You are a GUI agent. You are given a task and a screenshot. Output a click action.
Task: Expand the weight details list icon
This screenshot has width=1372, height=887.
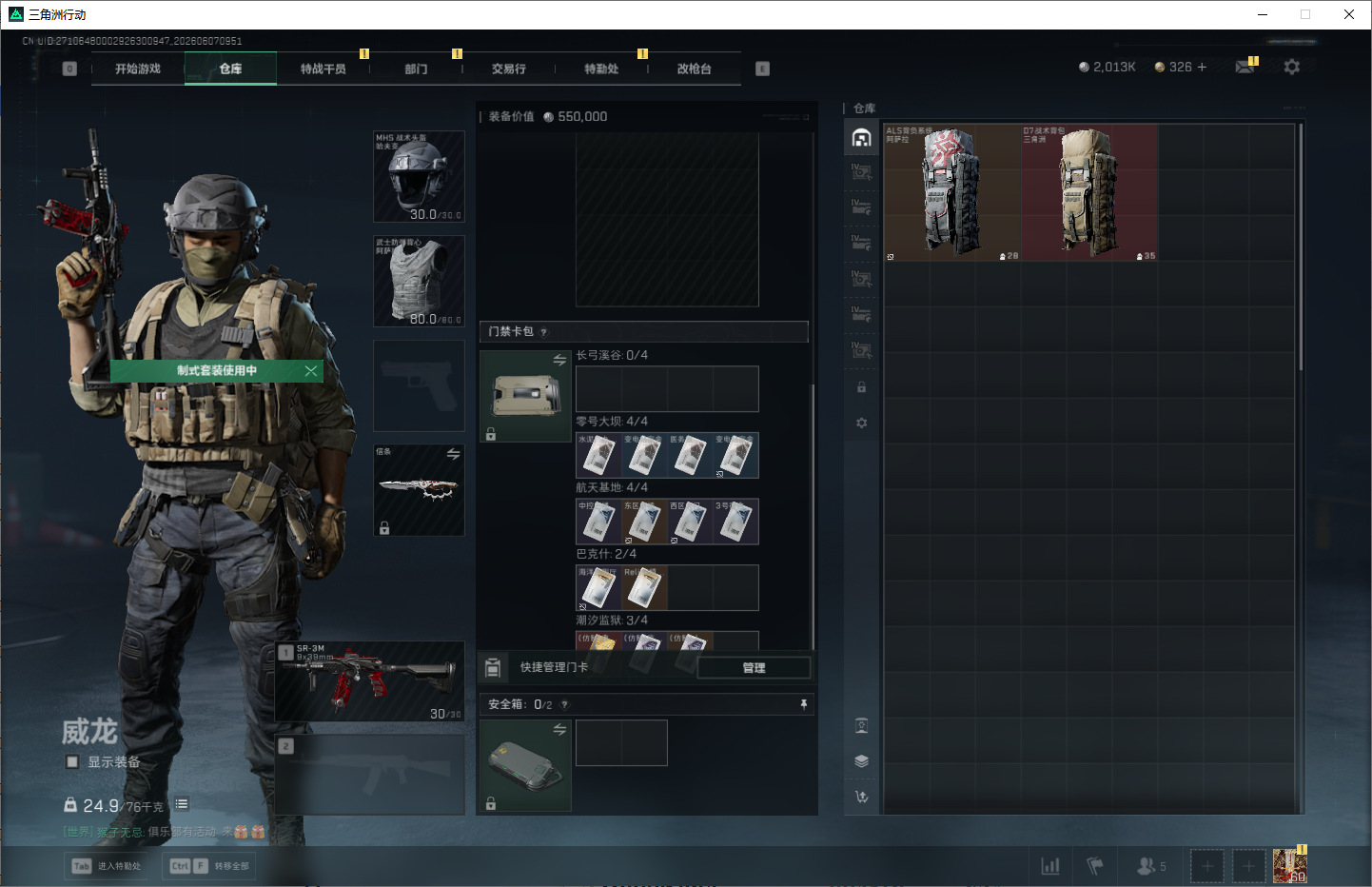182,804
